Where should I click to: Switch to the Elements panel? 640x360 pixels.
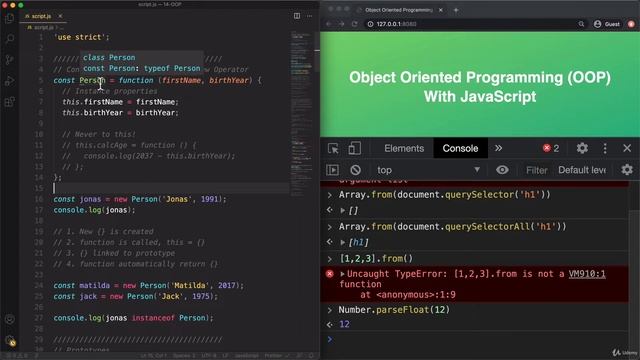click(x=404, y=148)
